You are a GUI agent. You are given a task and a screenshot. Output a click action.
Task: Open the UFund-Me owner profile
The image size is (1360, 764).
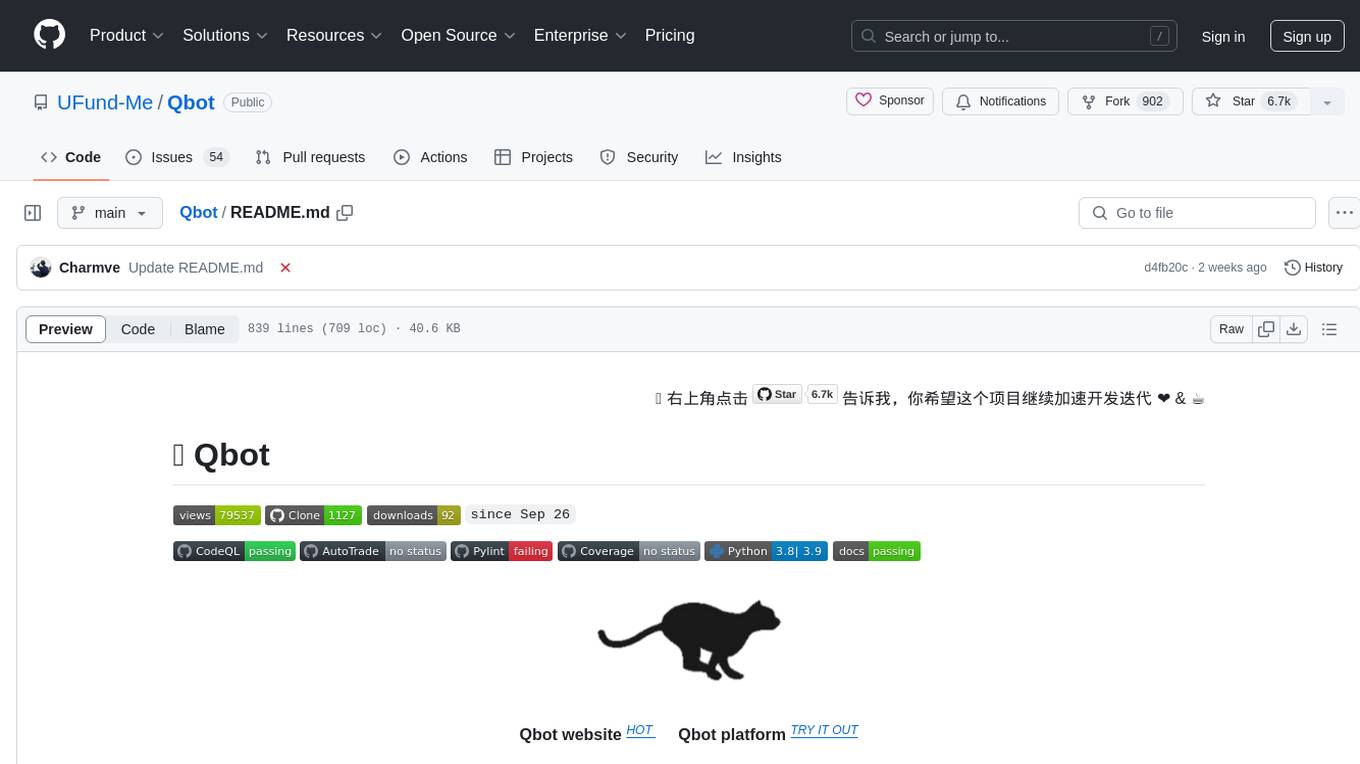click(x=105, y=102)
